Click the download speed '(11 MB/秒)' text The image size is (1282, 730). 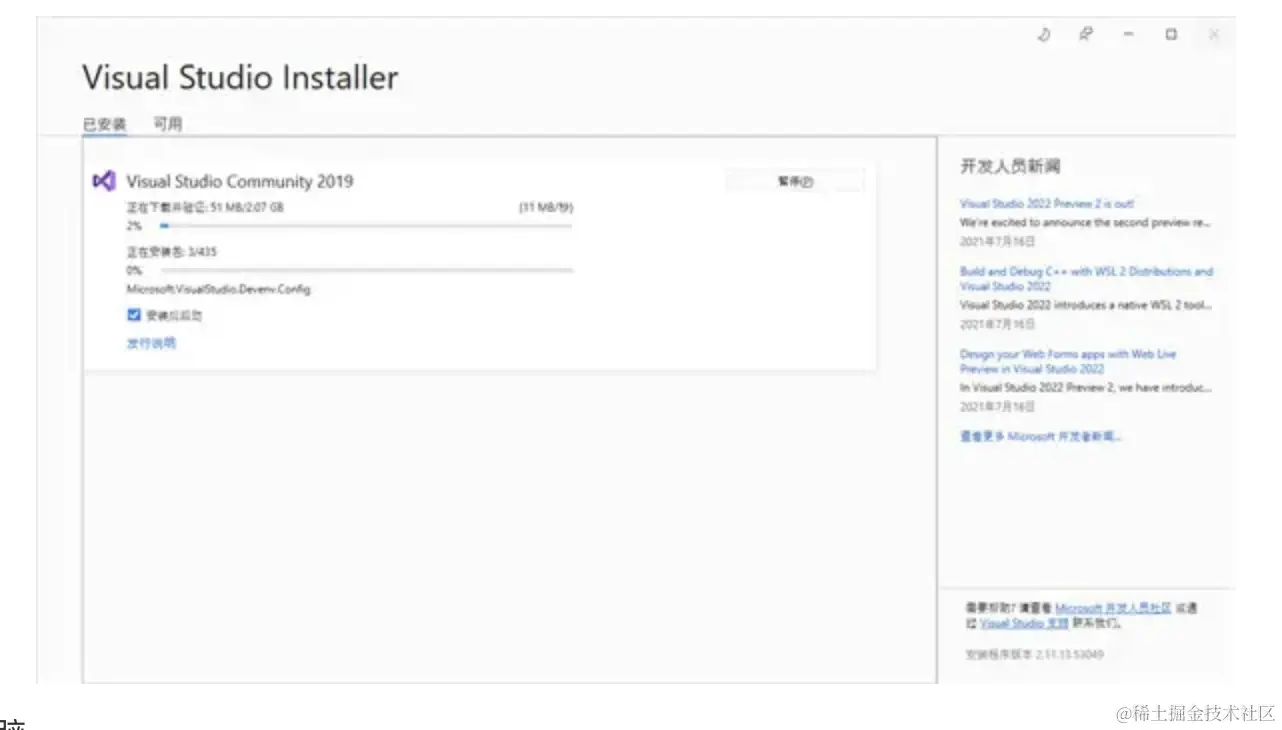pyautogui.click(x=546, y=207)
